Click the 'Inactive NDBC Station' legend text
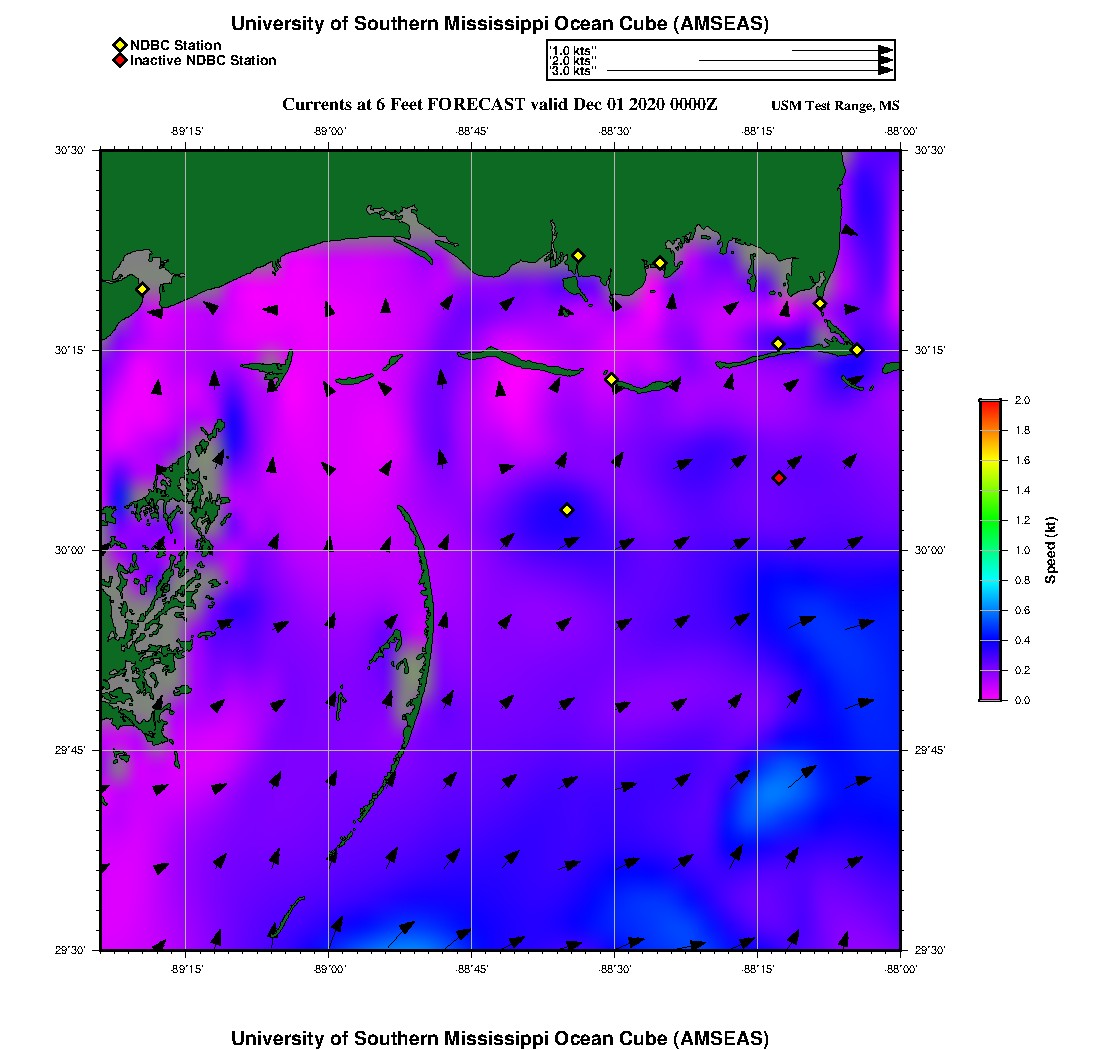The width and height of the screenshot is (1100, 1050). (x=203, y=61)
